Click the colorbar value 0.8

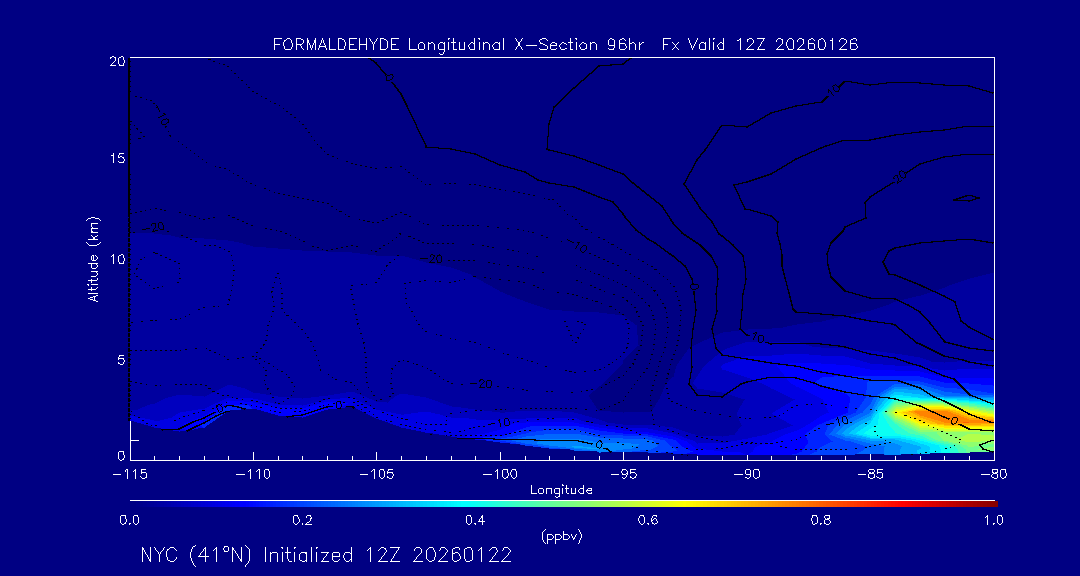[x=821, y=521]
